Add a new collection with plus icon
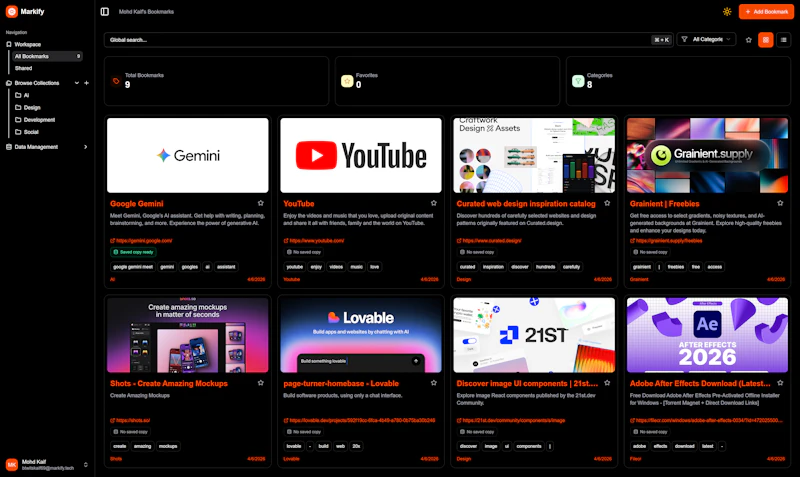 point(86,83)
